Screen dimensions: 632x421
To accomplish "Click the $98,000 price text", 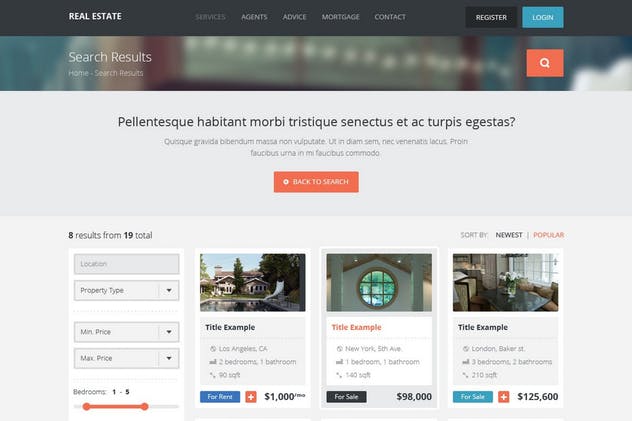I will point(414,397).
